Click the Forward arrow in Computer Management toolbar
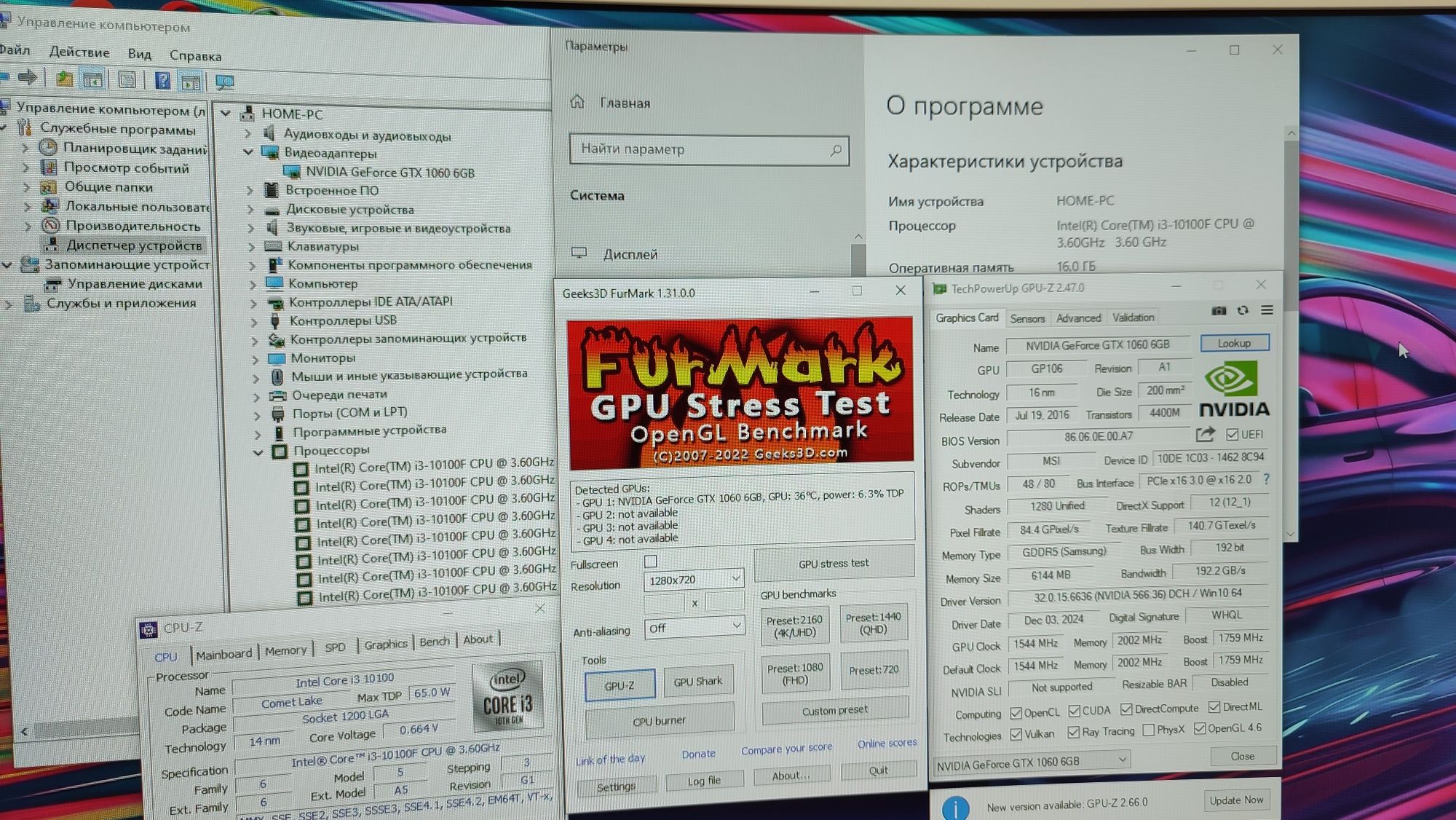Viewport: 1456px width, 820px height. pos(28,77)
